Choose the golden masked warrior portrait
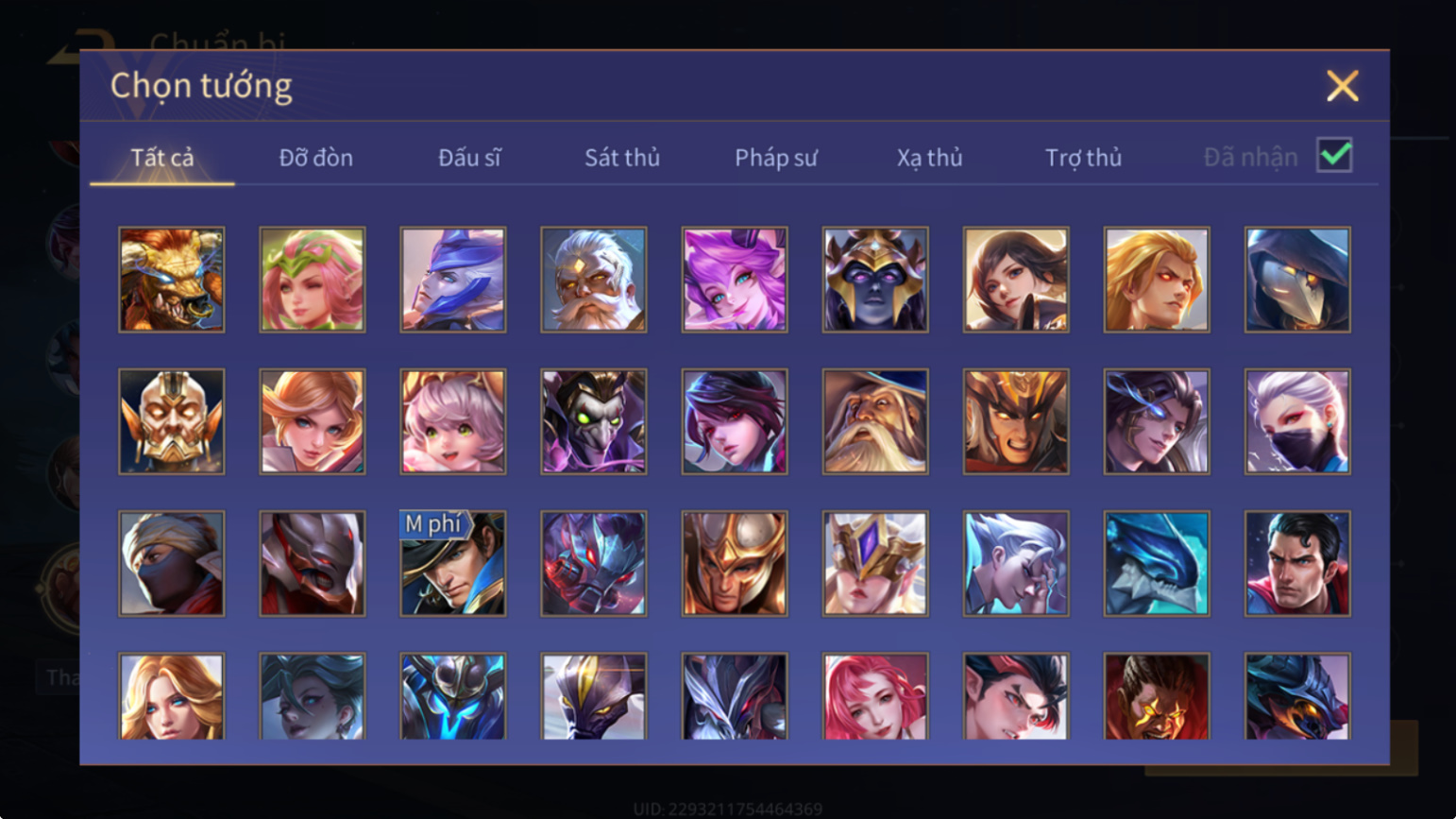Screen dimensions: 1456x819 click(172, 421)
